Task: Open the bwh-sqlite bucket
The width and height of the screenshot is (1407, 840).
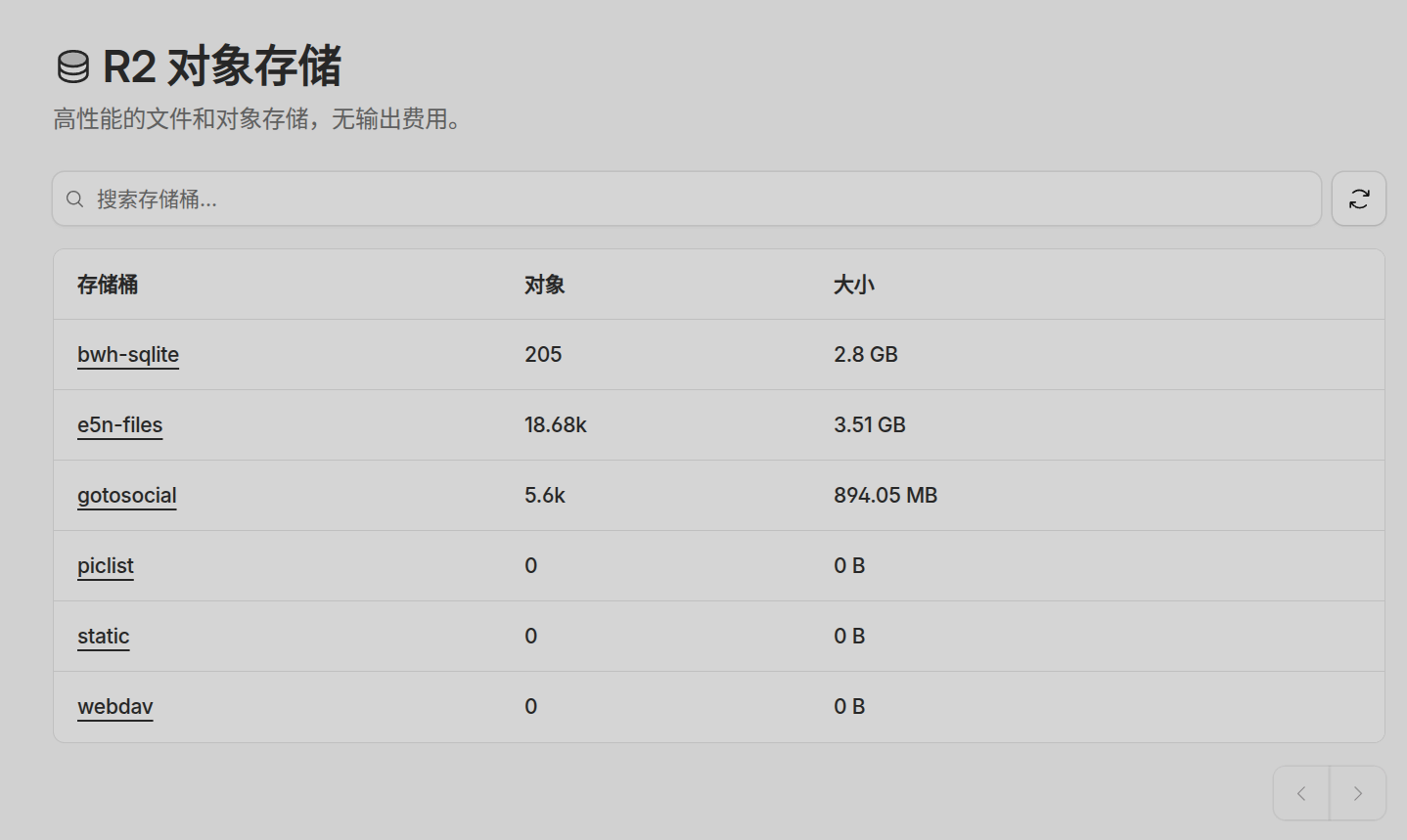Action: point(128,354)
